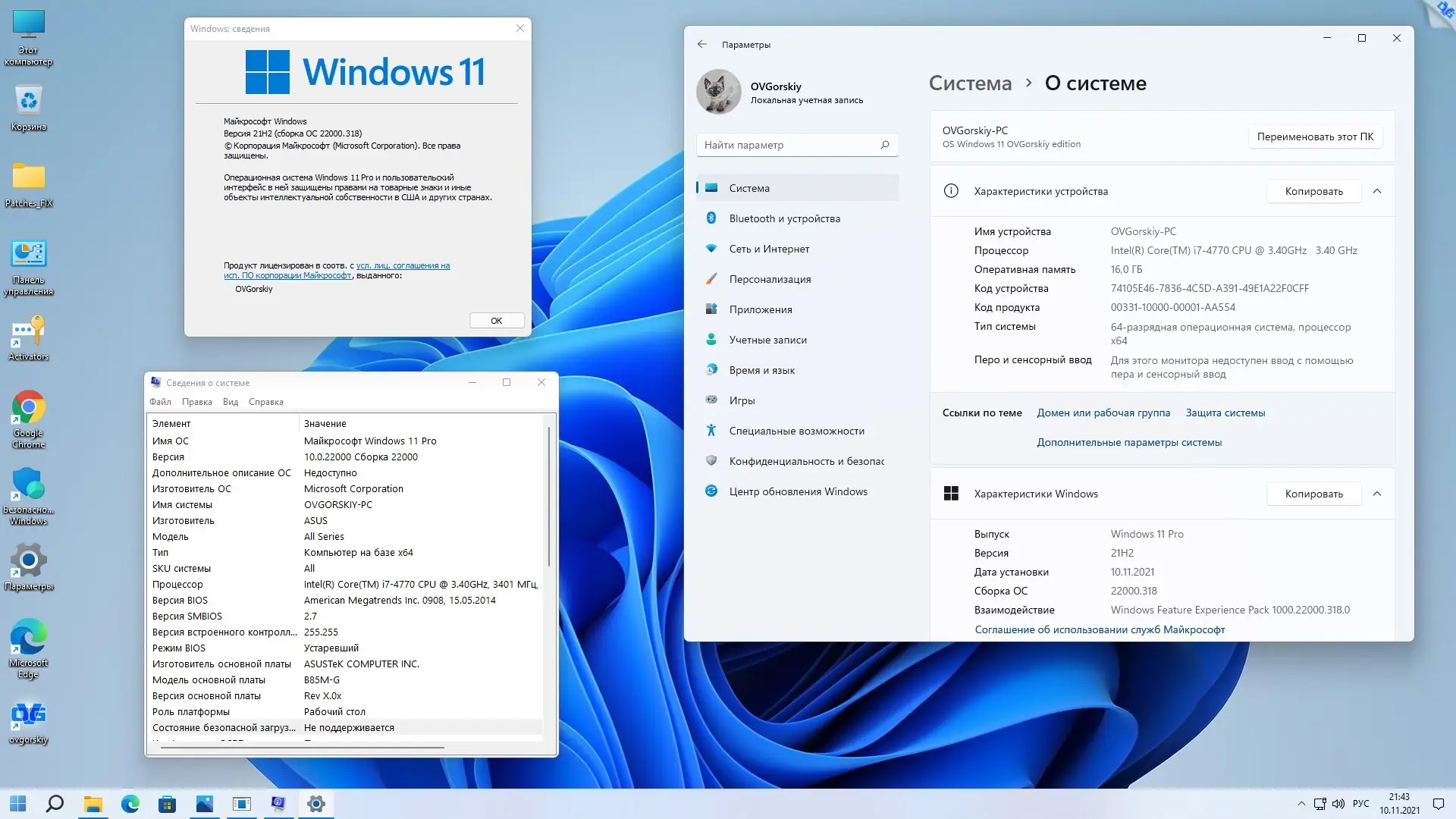Collapse Windows specifications section chevron
The height and width of the screenshot is (819, 1456).
(x=1377, y=494)
